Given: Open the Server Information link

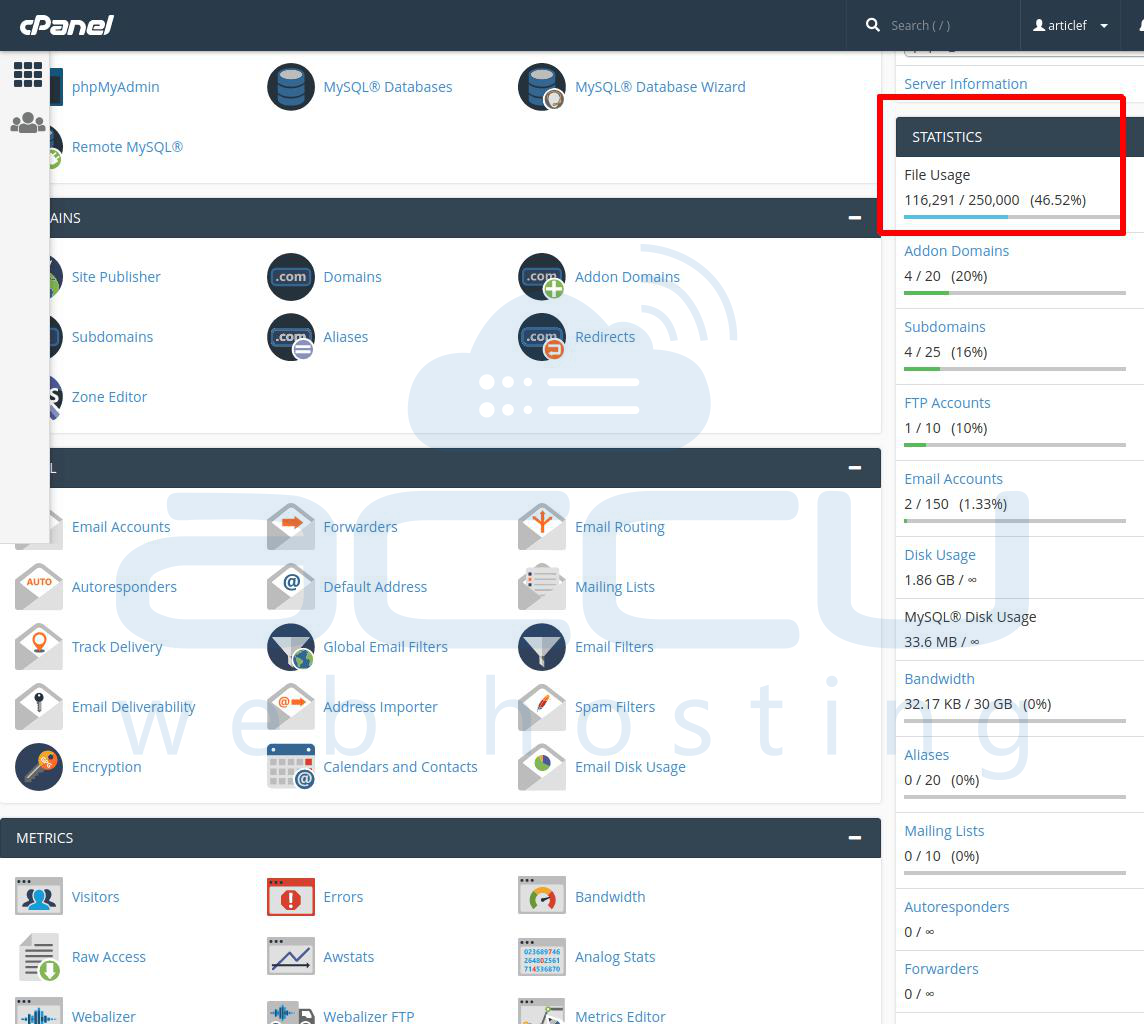Looking at the screenshot, I should click(x=965, y=84).
